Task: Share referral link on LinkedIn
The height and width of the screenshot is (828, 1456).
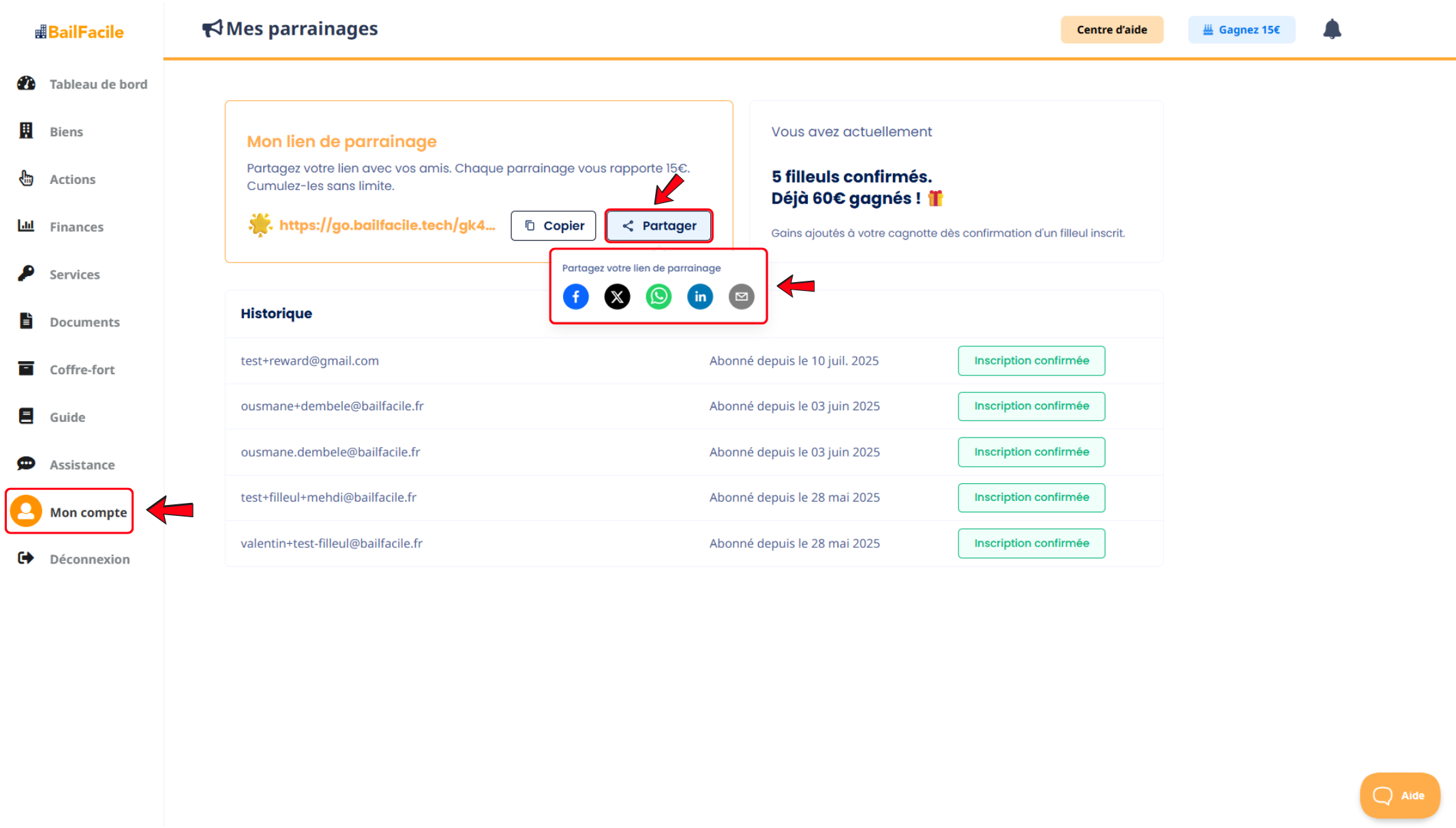Action: (700, 296)
